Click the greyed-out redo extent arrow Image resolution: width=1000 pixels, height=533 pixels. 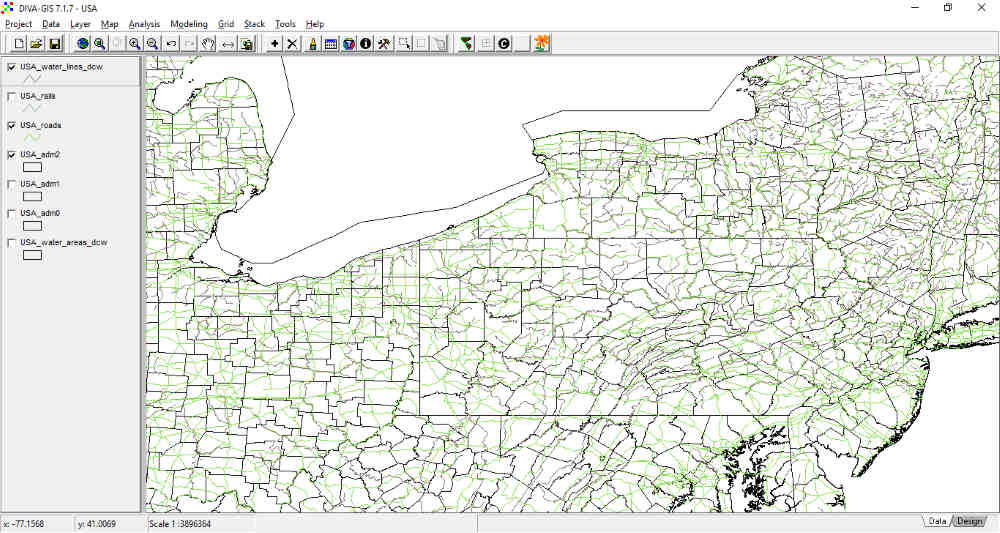pyautogui.click(x=189, y=43)
